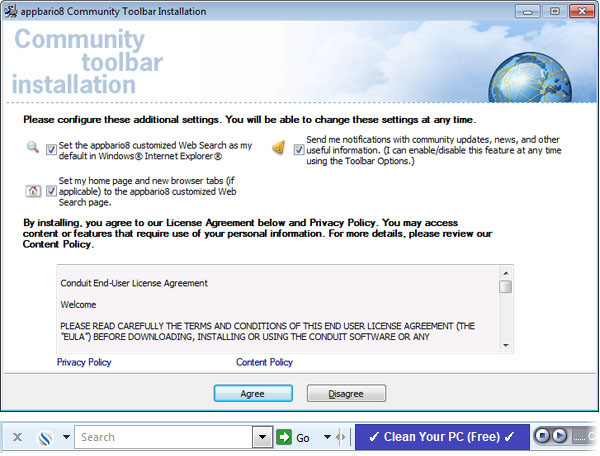The height and width of the screenshot is (456, 600).
Task: Close the toolbar installation window
Action: point(582,11)
